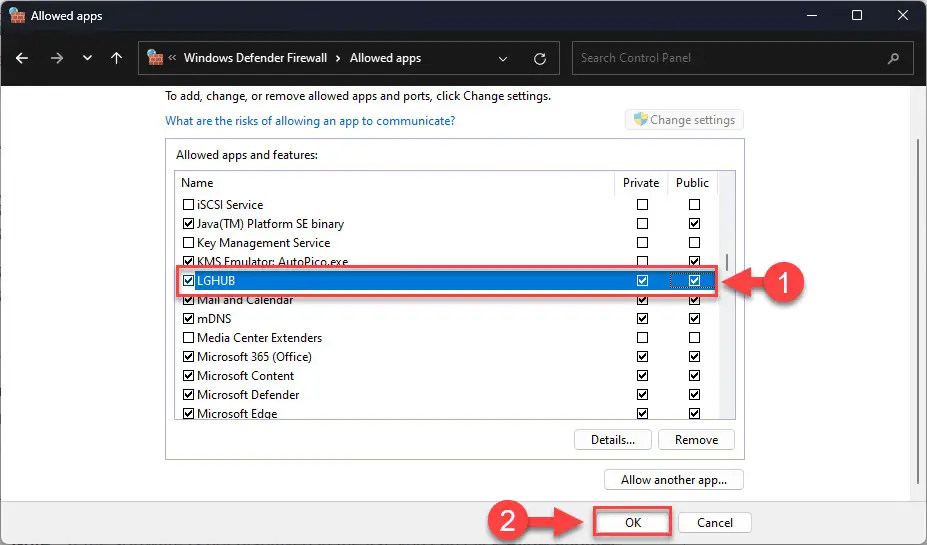Uncheck Java(TM) Platform SE binary
The height and width of the screenshot is (545, 927).
point(188,223)
